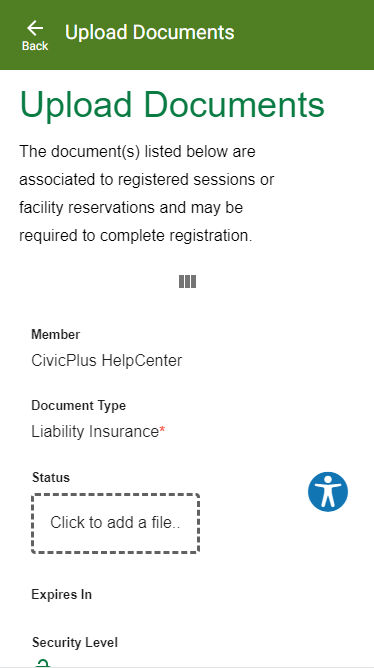This screenshot has height=668, width=374.
Task: Select the Liability Insurance document type
Action: click(95, 432)
